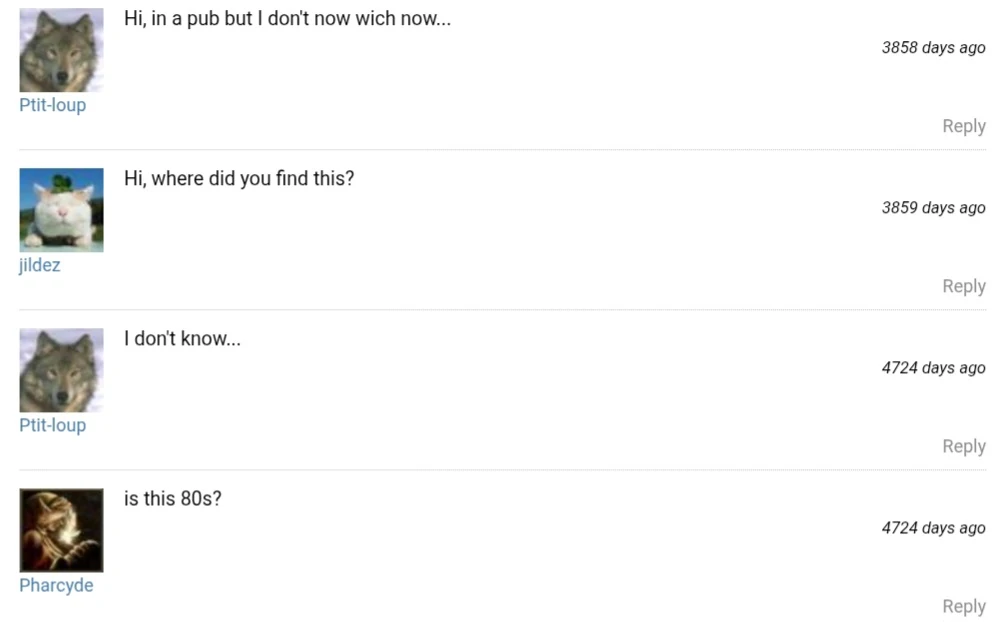Reply to the "I don't know..." comment

[x=963, y=446]
